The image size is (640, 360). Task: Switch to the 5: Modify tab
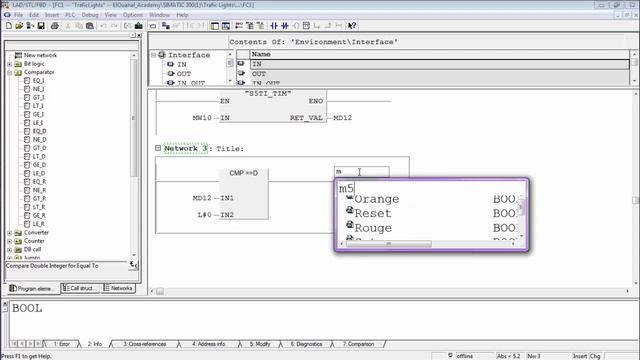tap(260, 344)
